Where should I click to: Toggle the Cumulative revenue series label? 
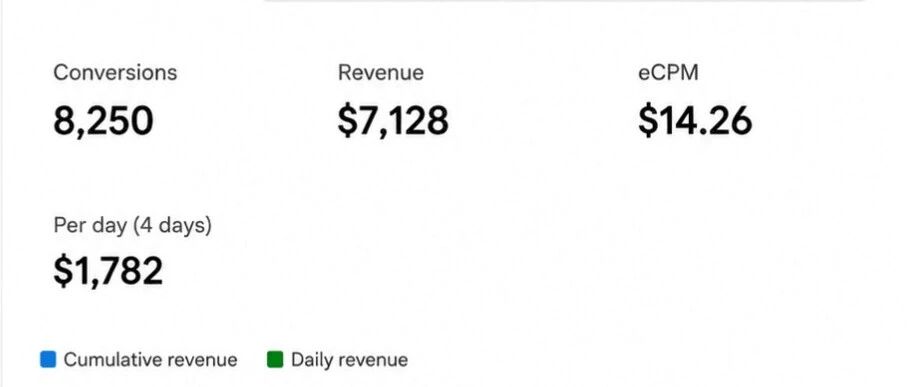(150, 360)
